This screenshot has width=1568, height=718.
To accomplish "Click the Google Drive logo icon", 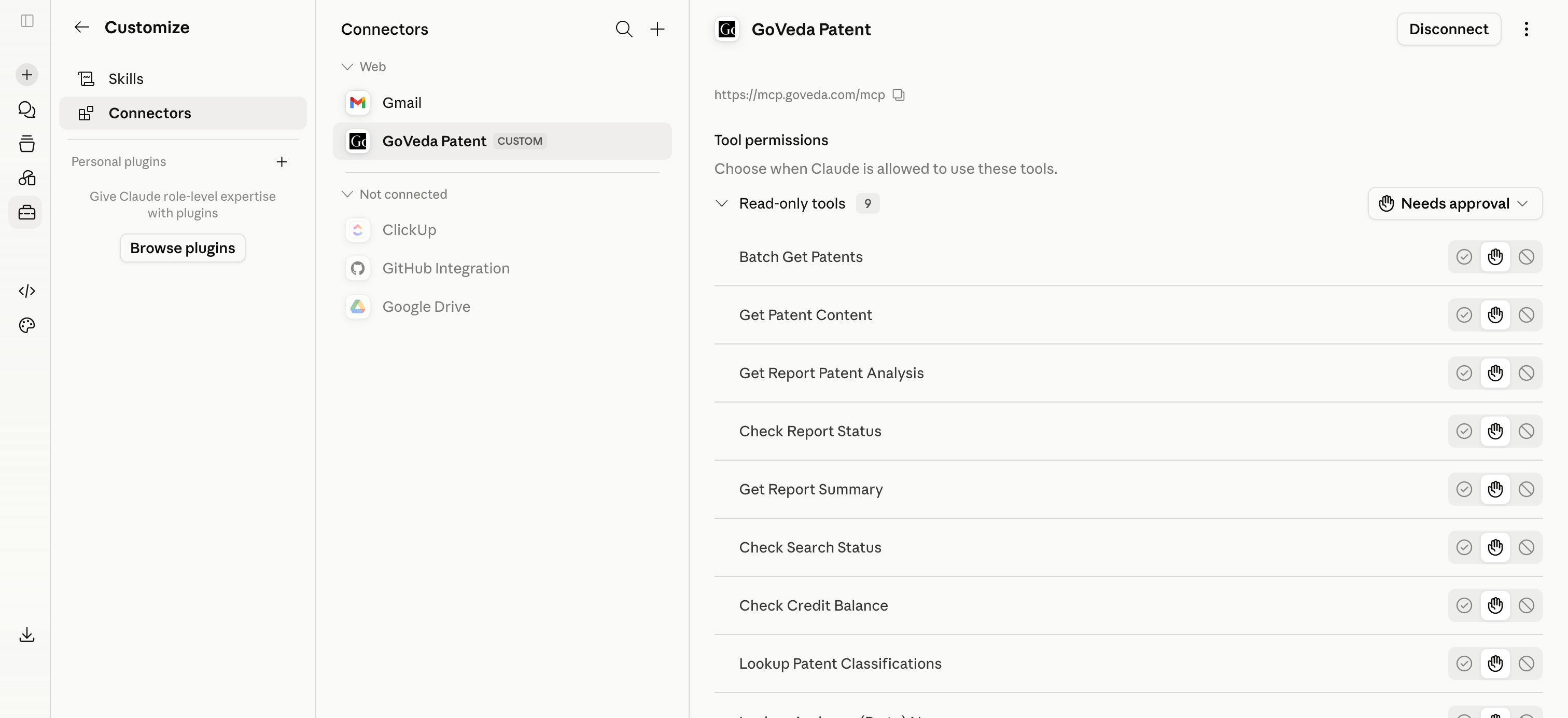I will 358,307.
